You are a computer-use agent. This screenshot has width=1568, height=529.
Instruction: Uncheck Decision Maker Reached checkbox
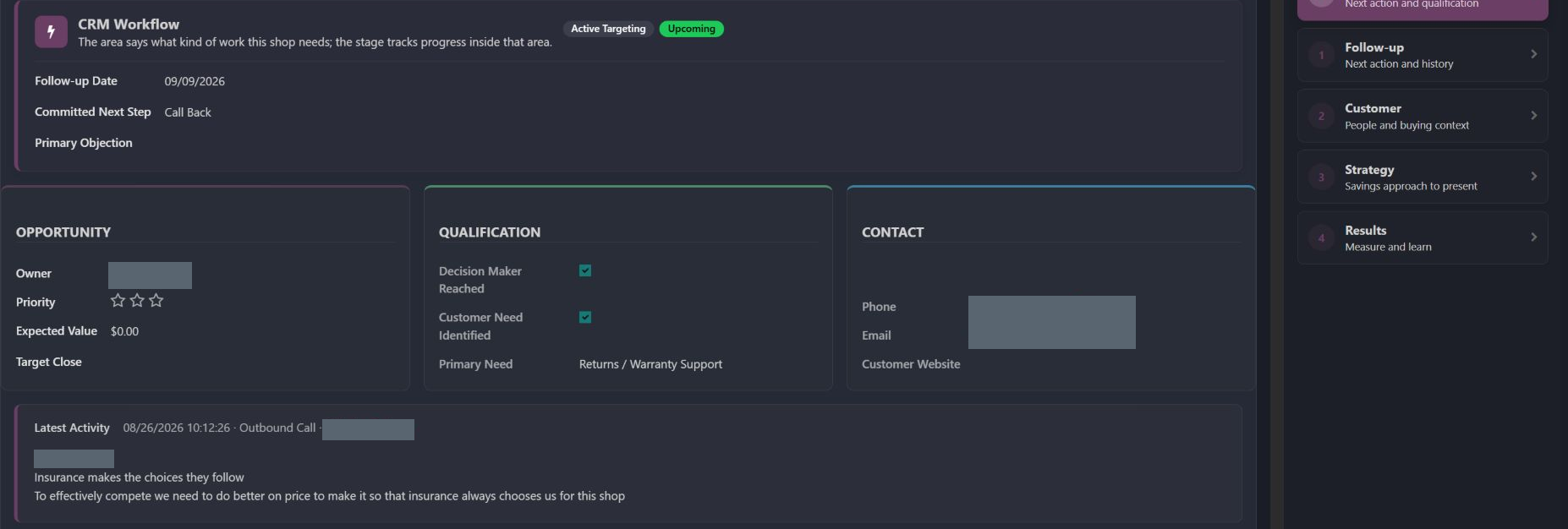pyautogui.click(x=585, y=270)
